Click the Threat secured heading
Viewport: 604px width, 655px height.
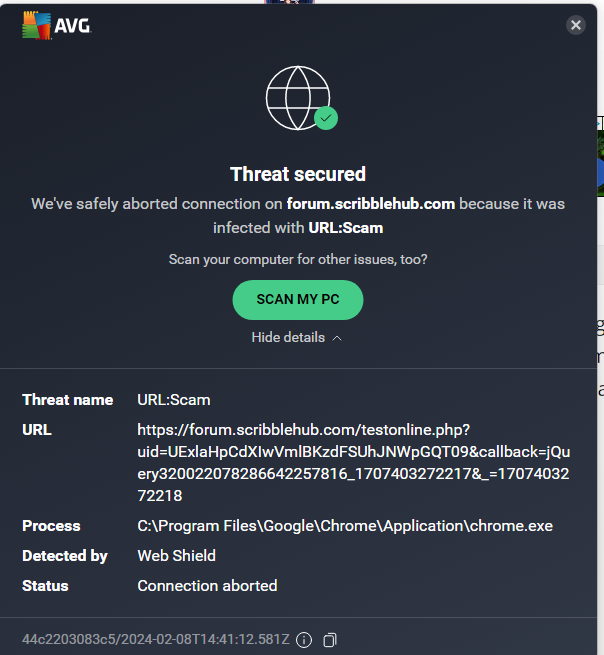pos(298,174)
